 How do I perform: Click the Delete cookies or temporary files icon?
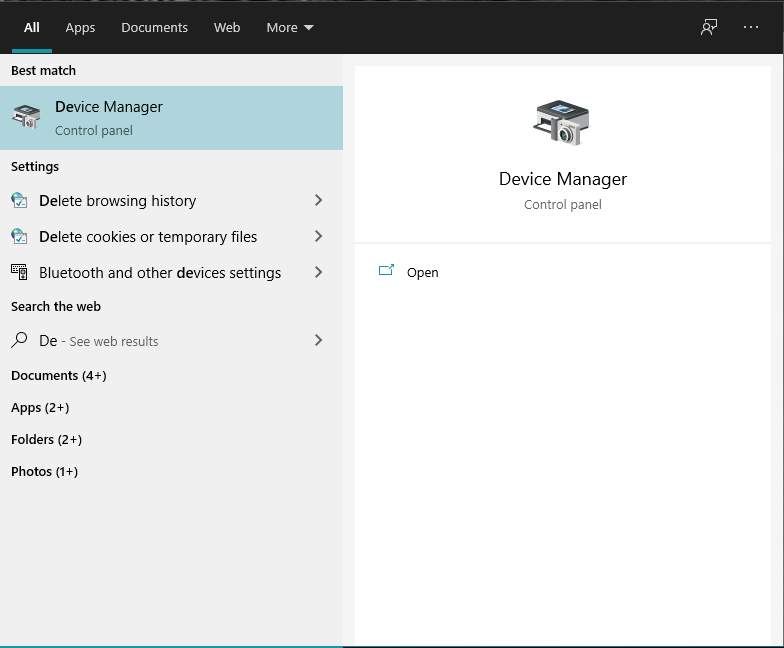pos(19,236)
